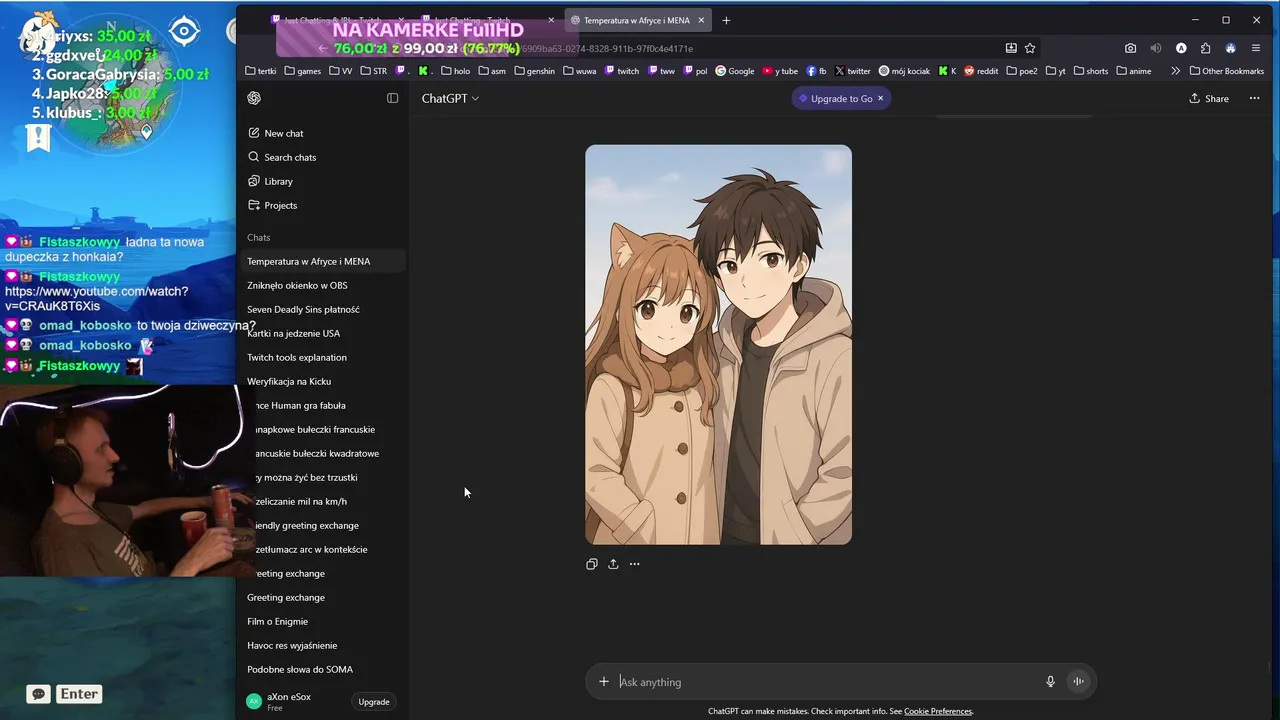Open the Cookie Preferences link
The width and height of the screenshot is (1280, 720).
click(938, 711)
